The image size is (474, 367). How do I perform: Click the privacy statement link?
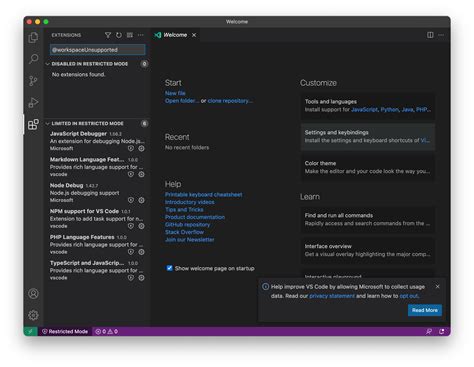coord(332,296)
